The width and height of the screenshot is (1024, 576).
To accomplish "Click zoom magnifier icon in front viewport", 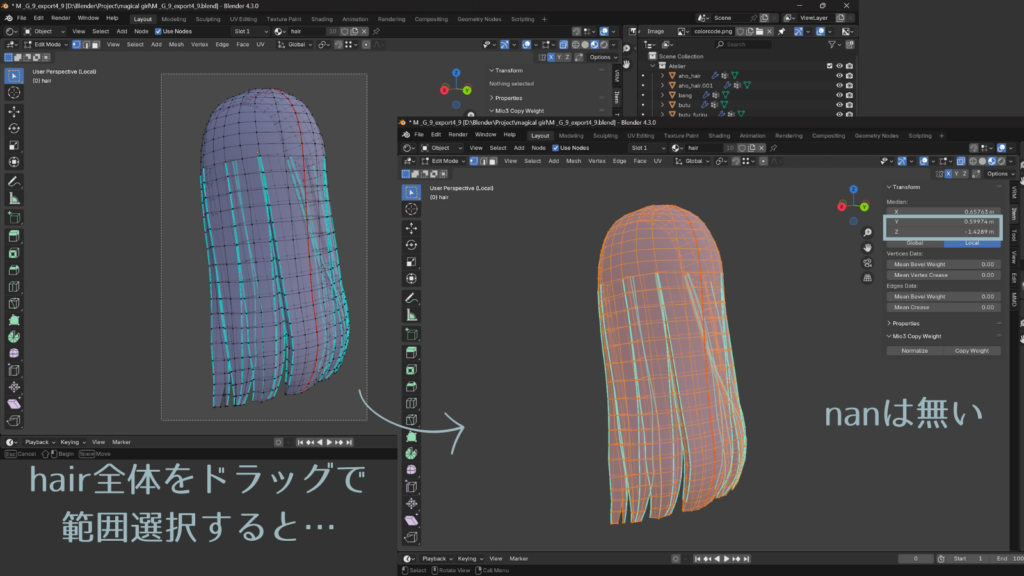I will pos(867,232).
